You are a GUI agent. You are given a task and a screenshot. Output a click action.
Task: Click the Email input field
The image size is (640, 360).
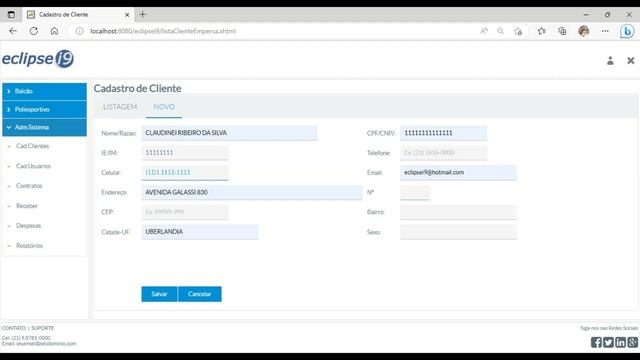point(458,172)
